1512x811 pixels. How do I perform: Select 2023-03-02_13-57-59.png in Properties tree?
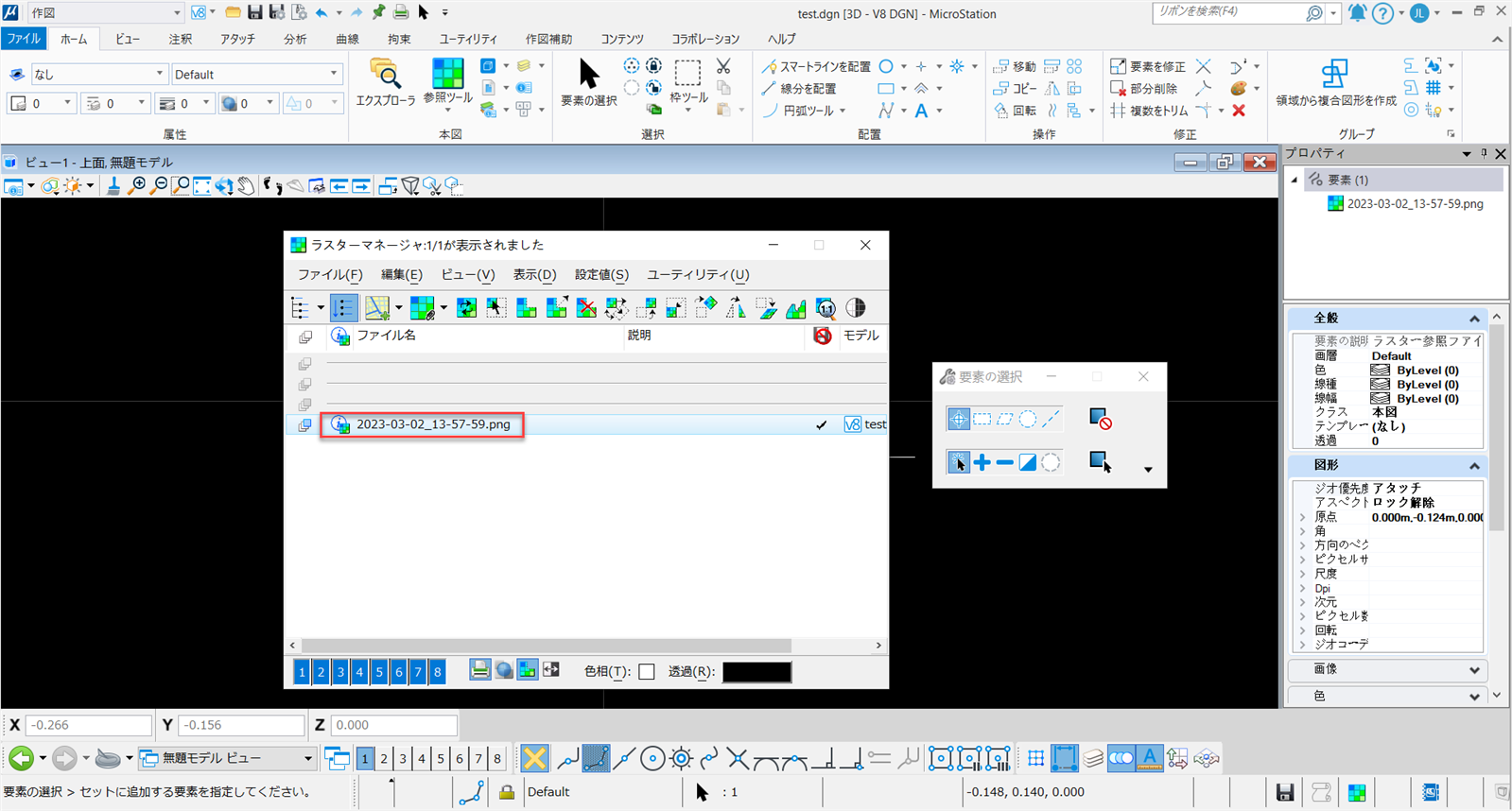coord(1415,203)
